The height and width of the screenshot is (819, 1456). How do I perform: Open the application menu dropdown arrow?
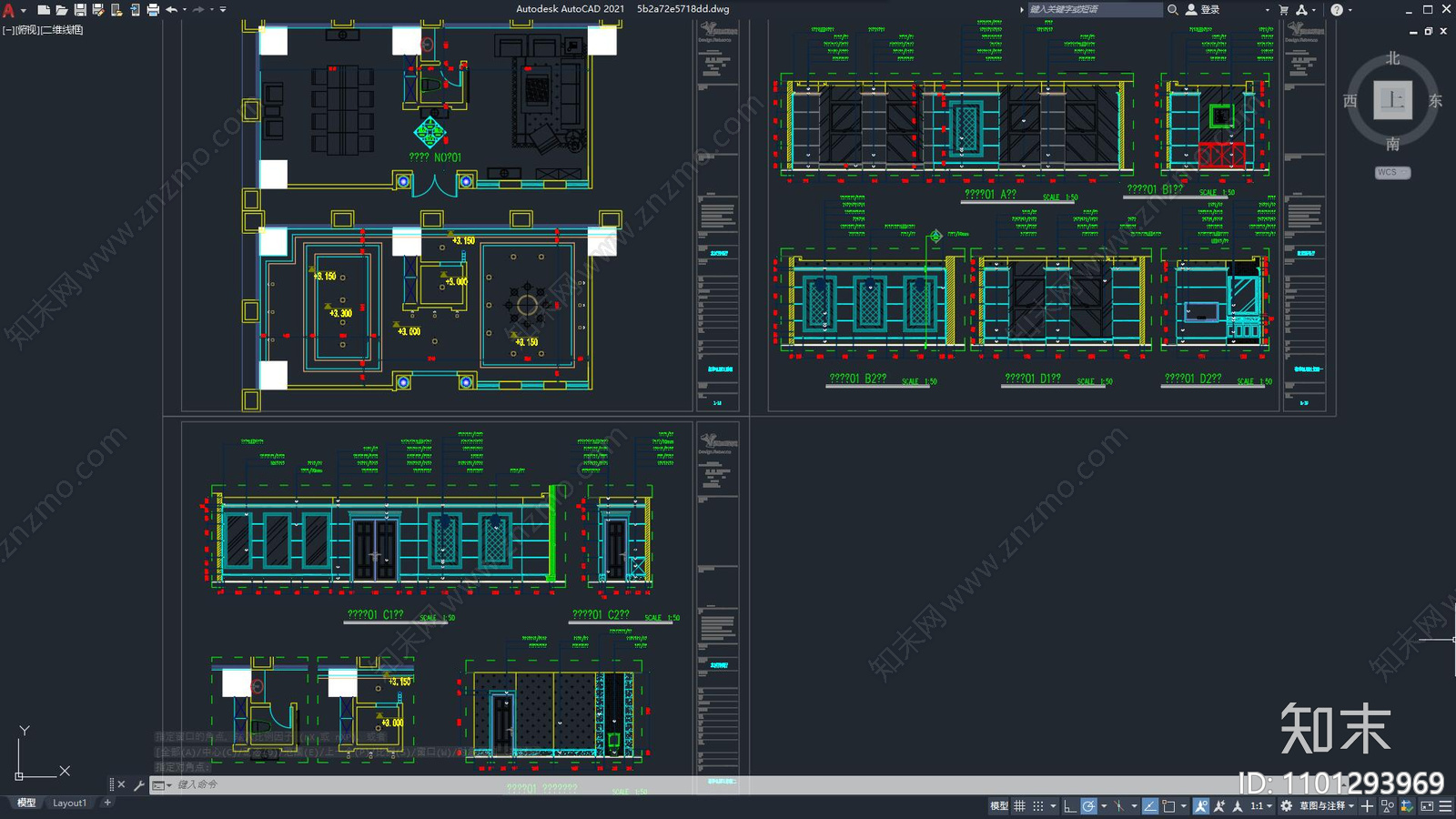point(24,10)
